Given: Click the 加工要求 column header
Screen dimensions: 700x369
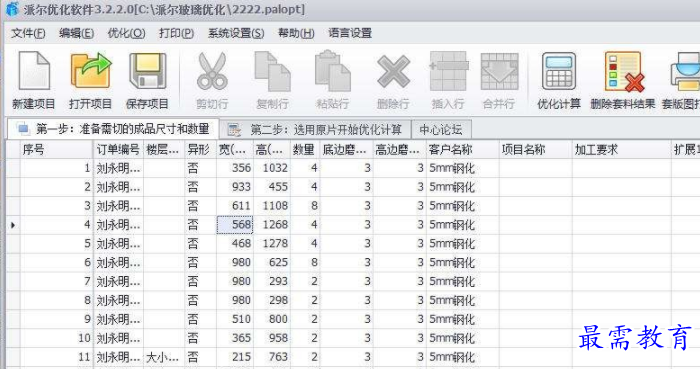Looking at the screenshot, I should click(621, 150).
